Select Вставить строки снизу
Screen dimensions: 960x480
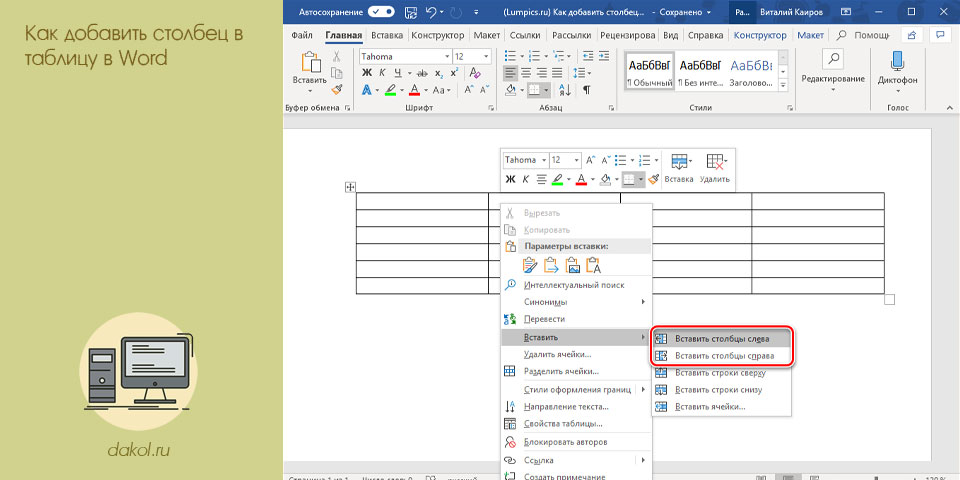[722, 389]
